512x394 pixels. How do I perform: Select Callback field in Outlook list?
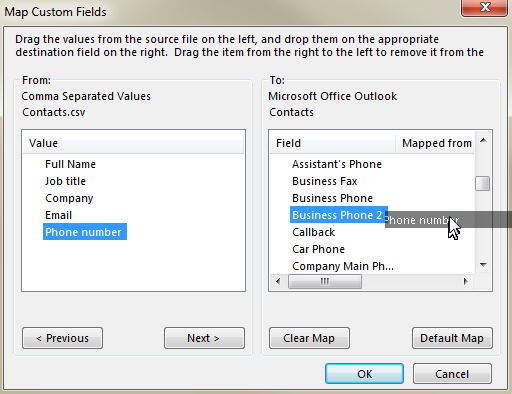(x=313, y=232)
